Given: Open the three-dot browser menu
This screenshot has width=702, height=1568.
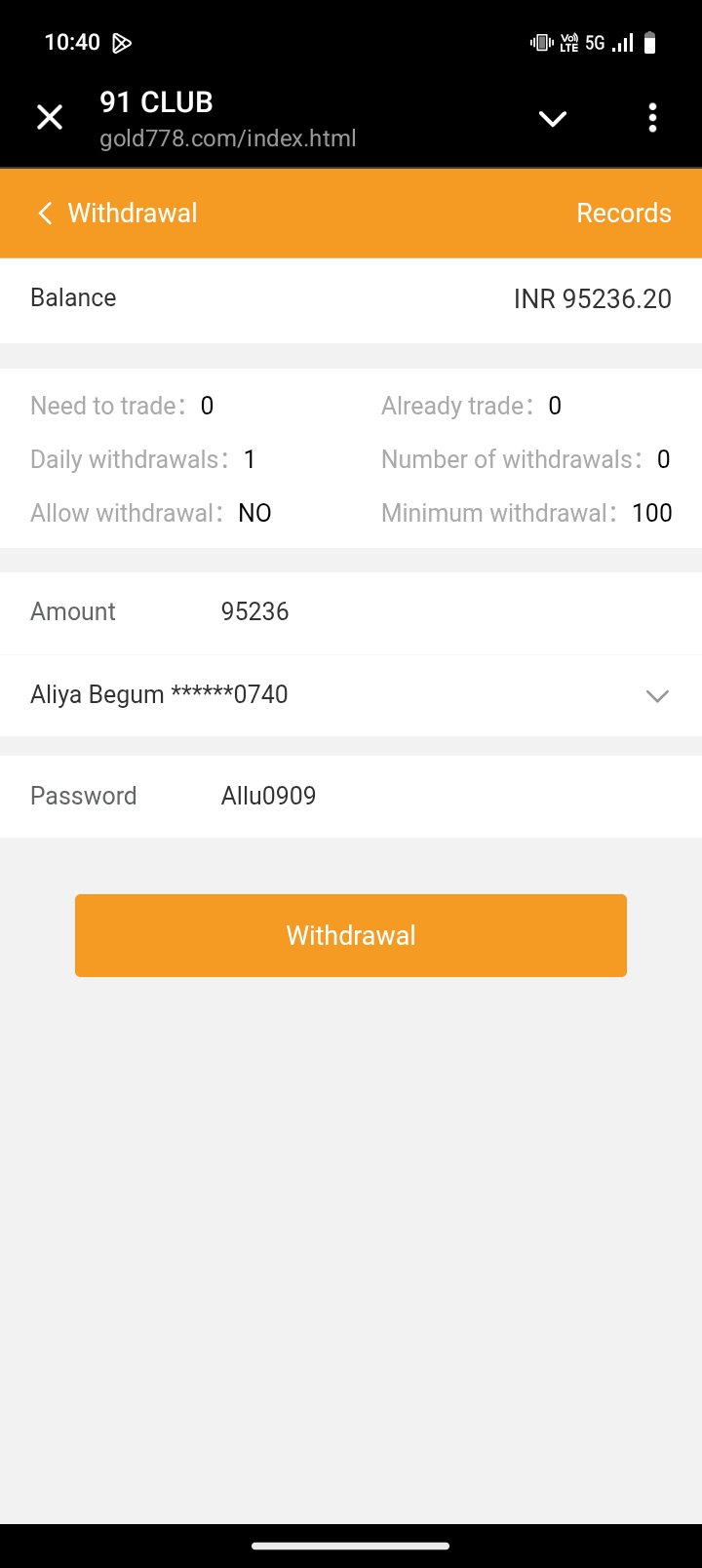Looking at the screenshot, I should (652, 118).
